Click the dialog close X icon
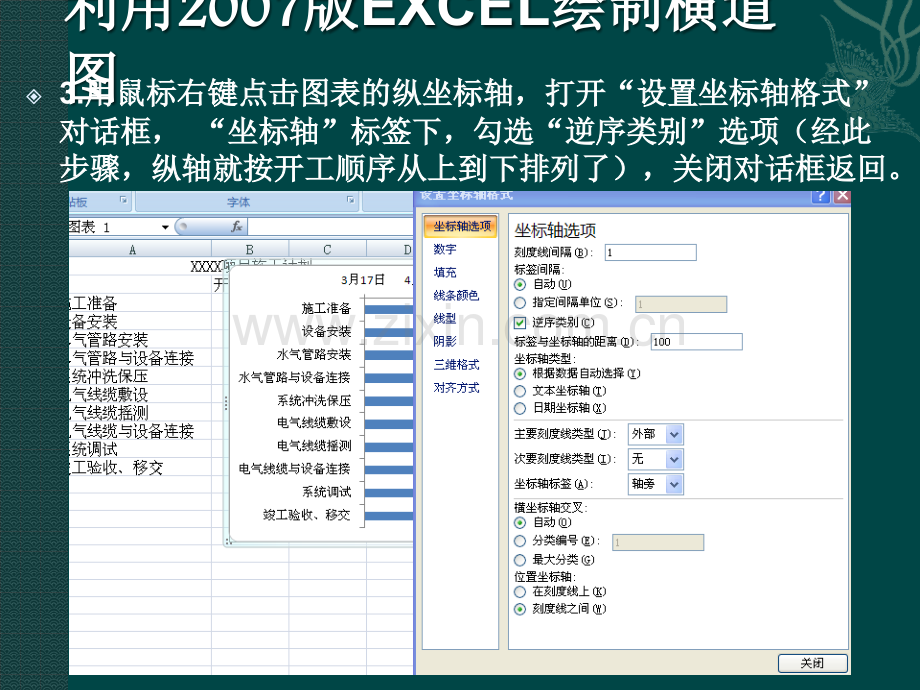Viewport: 920px width, 690px height. coord(842,196)
